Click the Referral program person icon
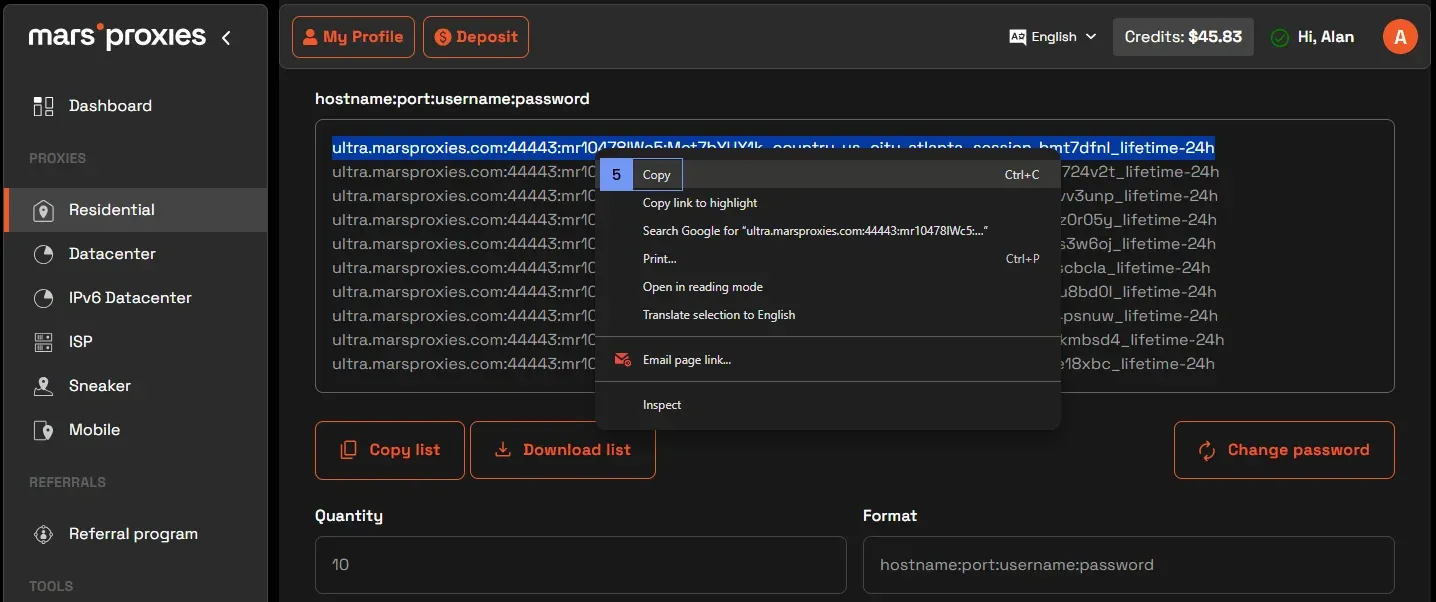1436x602 pixels. 43,534
